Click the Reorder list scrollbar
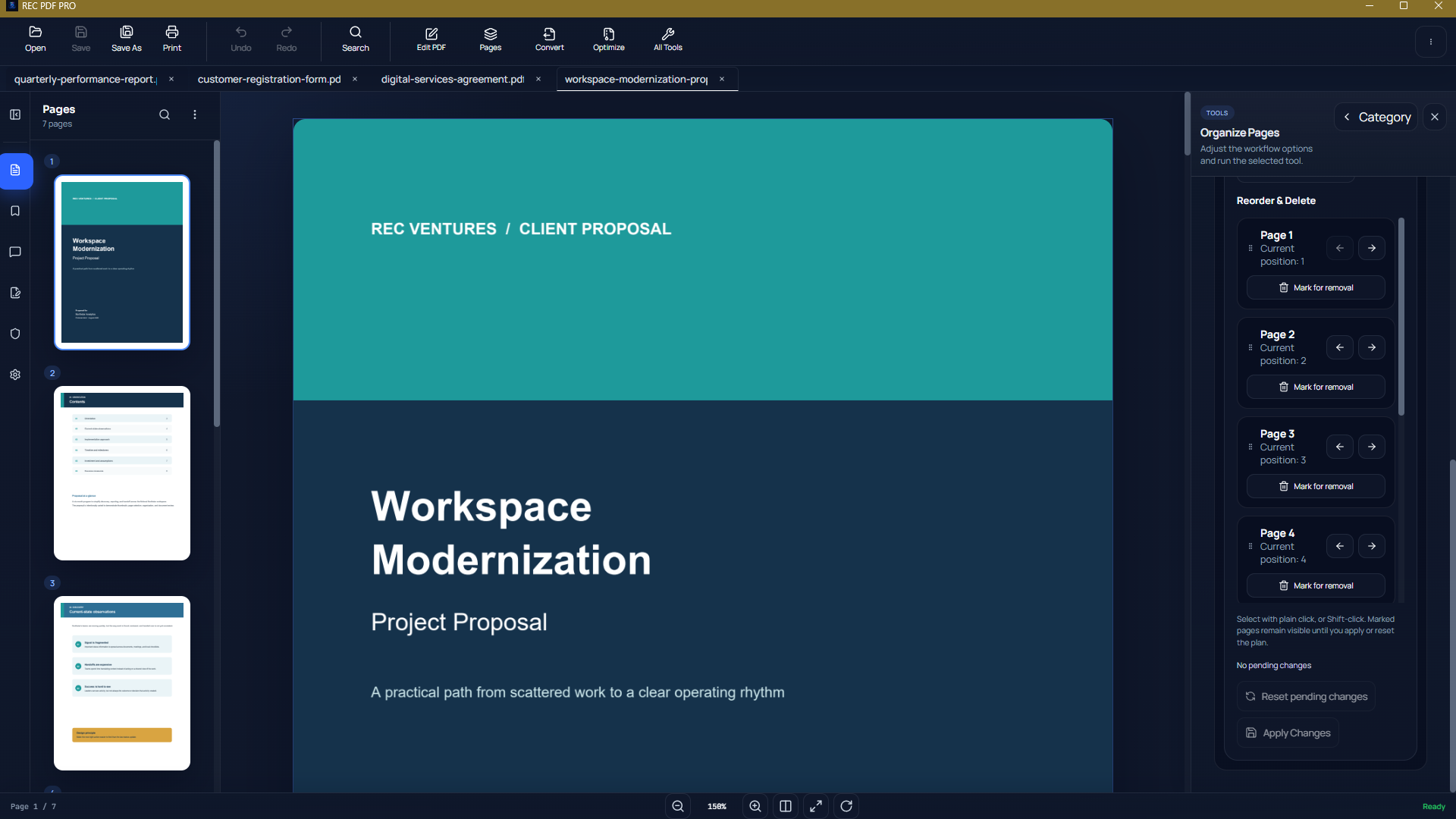The width and height of the screenshot is (1456, 819). point(1401,316)
